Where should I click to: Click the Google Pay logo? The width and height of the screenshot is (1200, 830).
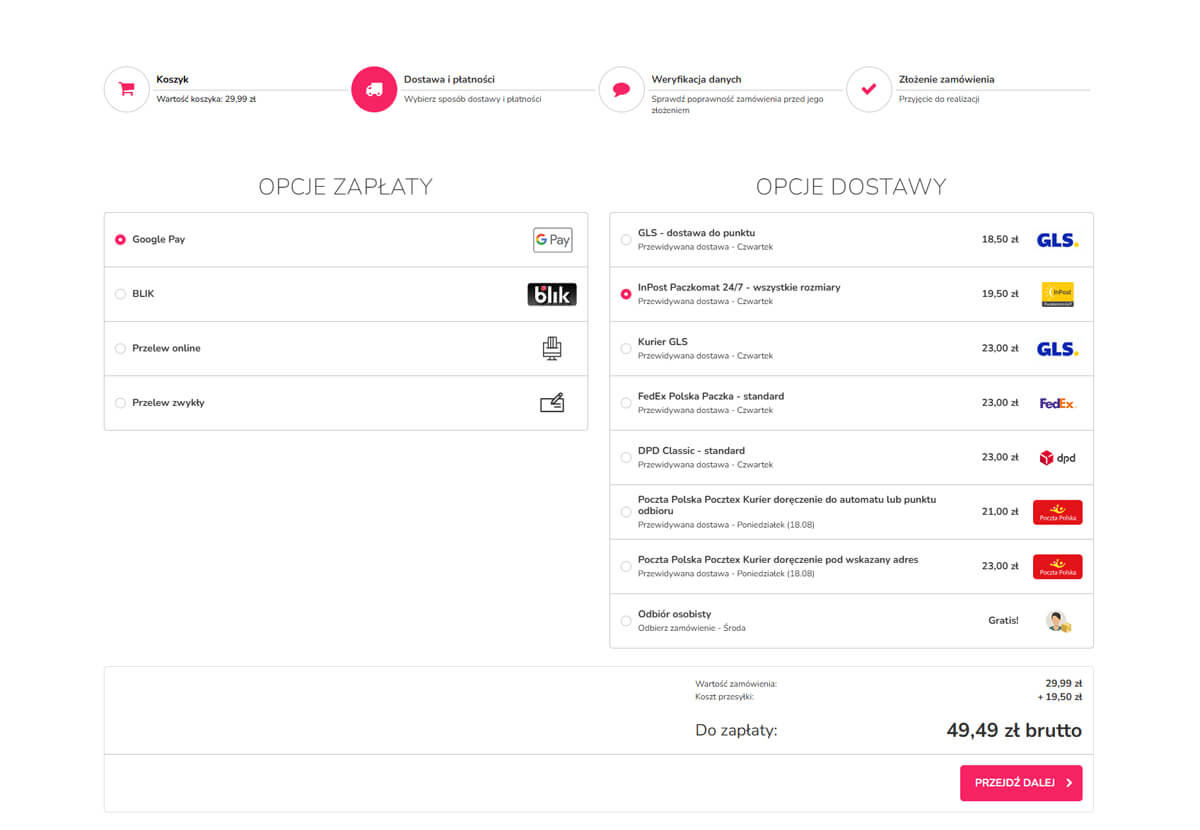point(552,240)
